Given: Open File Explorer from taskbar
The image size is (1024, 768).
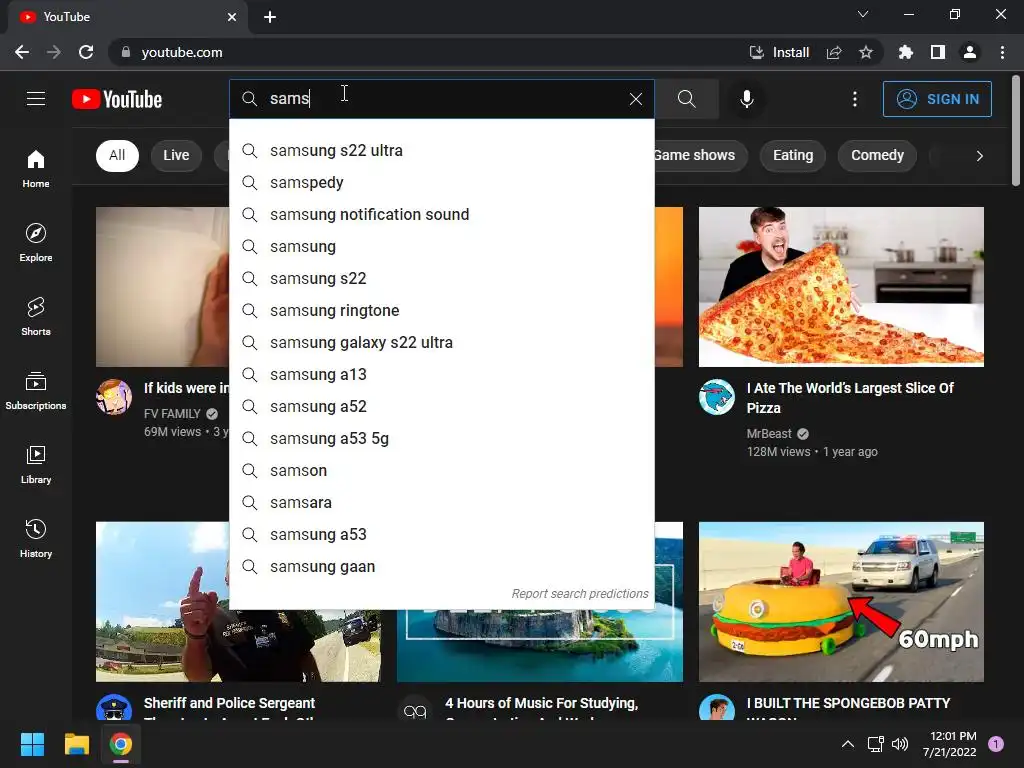Looking at the screenshot, I should coord(76,744).
